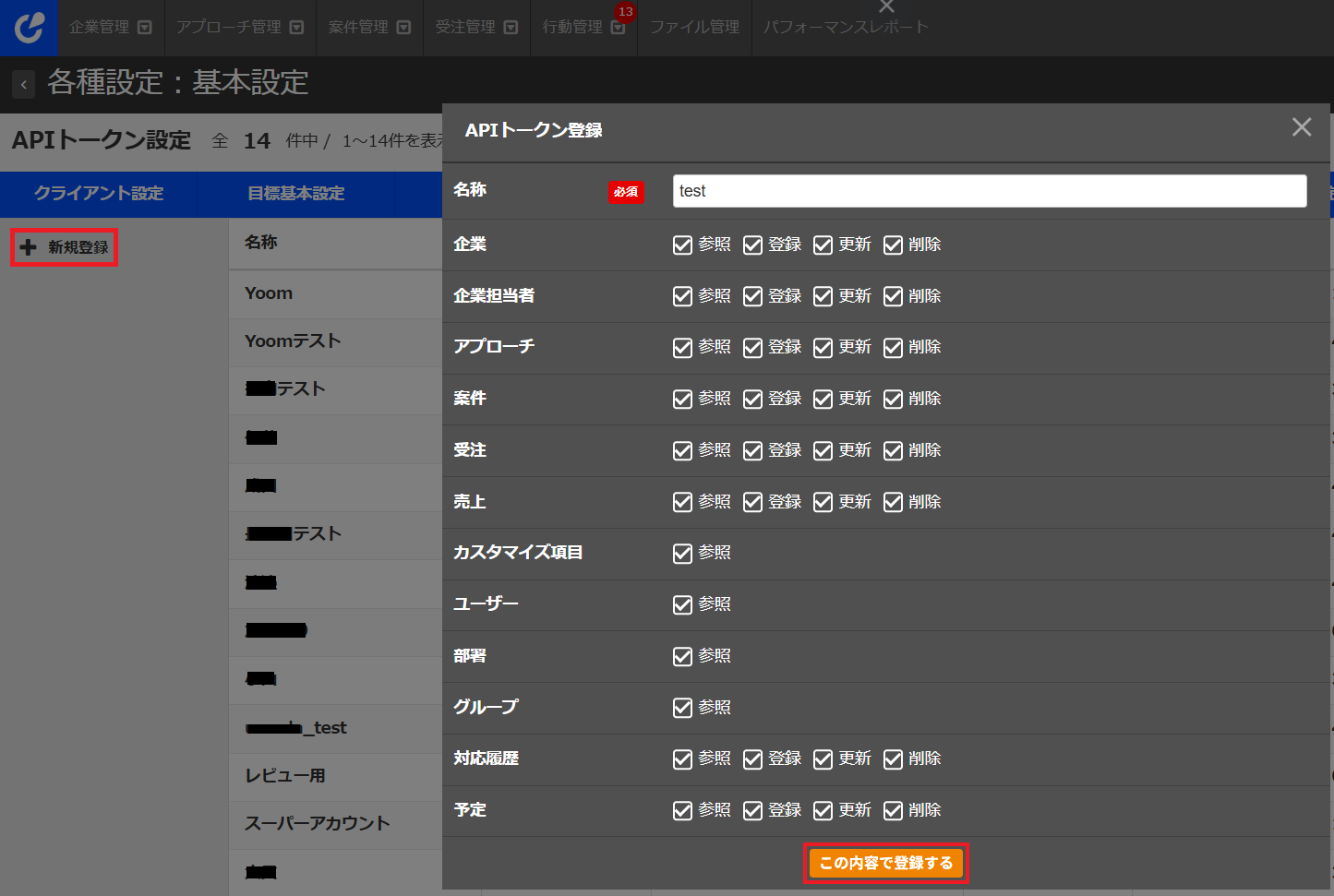Click この内容で登録する button
Screen dimensions: 1334x896
(885, 863)
